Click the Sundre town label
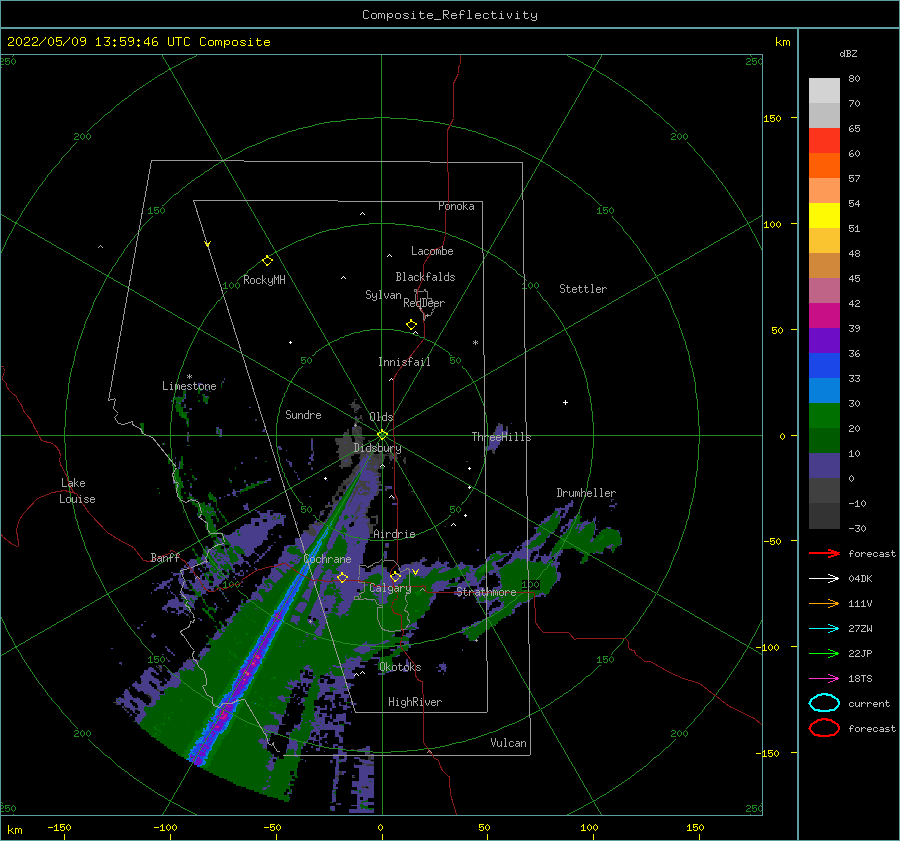This screenshot has width=900, height=841. tap(303, 414)
